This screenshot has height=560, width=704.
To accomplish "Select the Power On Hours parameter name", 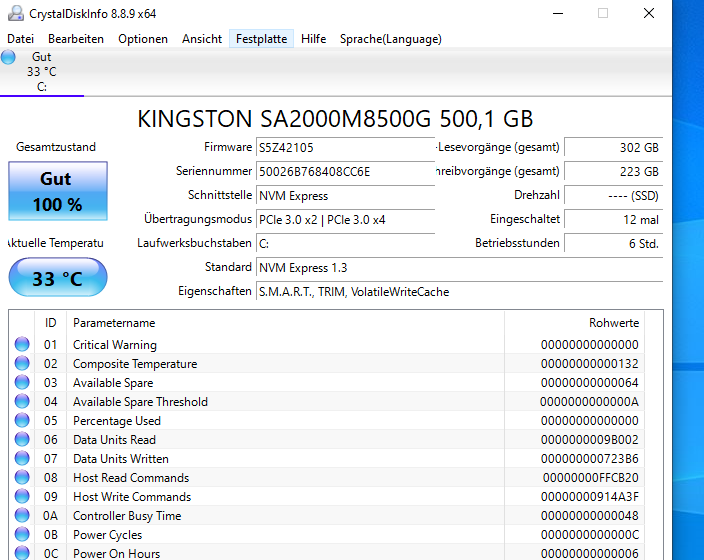I will [x=116, y=554].
